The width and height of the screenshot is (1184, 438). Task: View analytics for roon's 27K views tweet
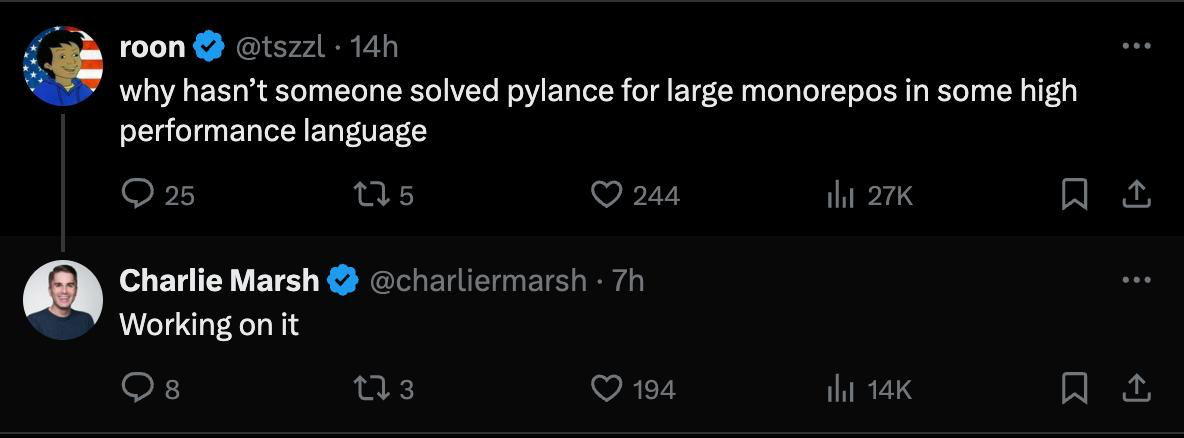pyautogui.click(x=837, y=195)
